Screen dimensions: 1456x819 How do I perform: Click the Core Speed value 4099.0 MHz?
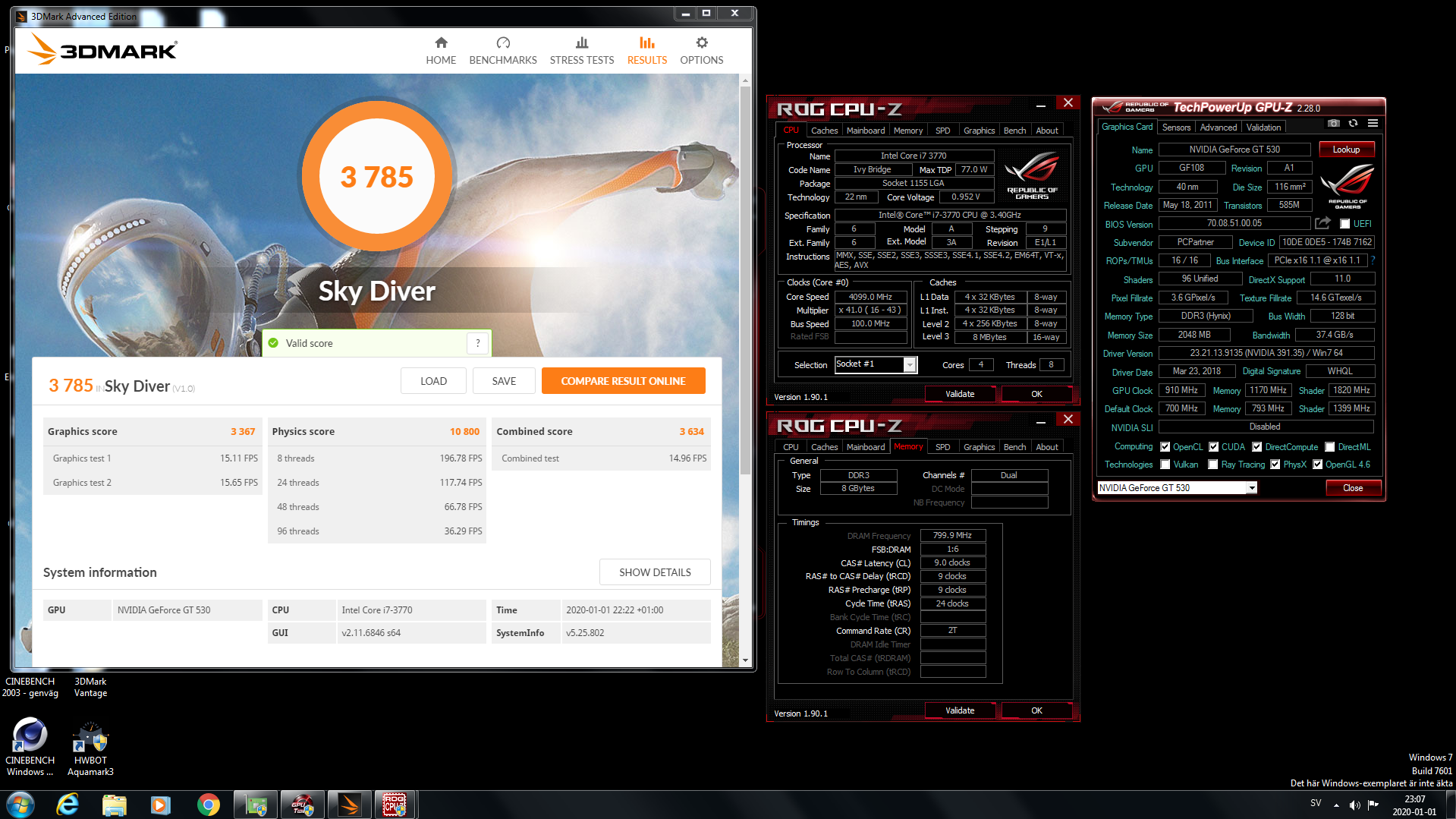[x=870, y=297]
